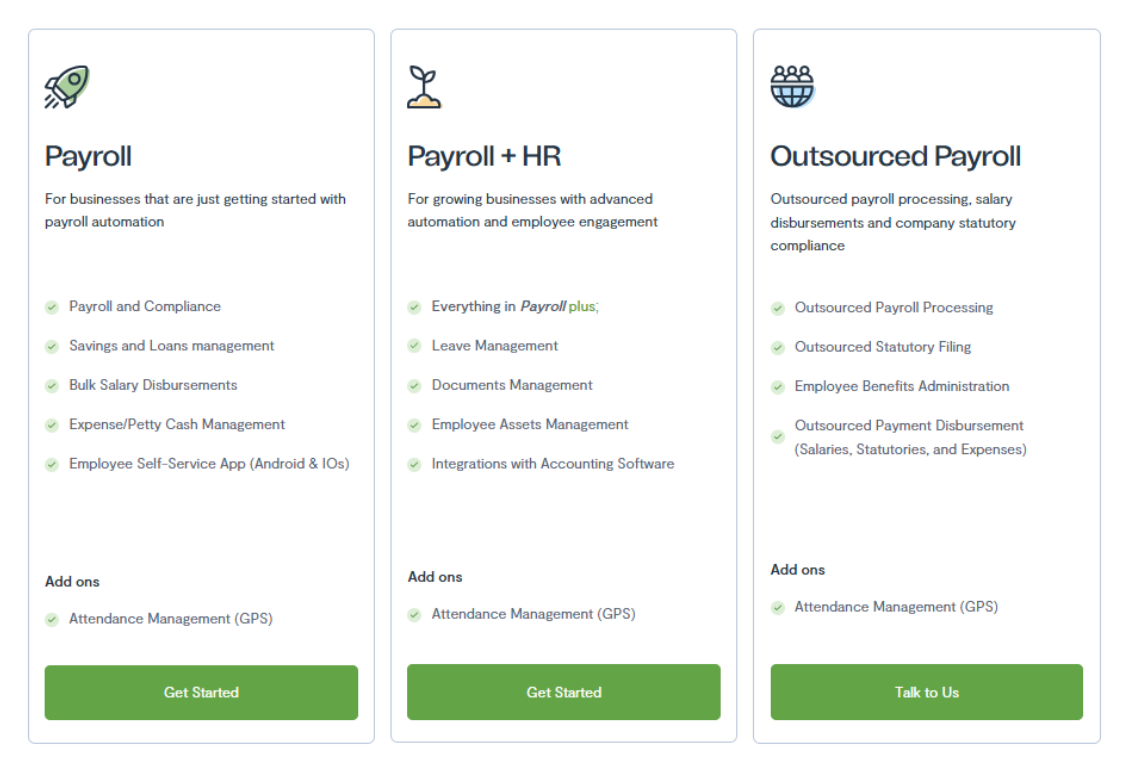Click the sprout icon above Payroll + HR
This screenshot has width=1124, height=767.
pos(424,87)
